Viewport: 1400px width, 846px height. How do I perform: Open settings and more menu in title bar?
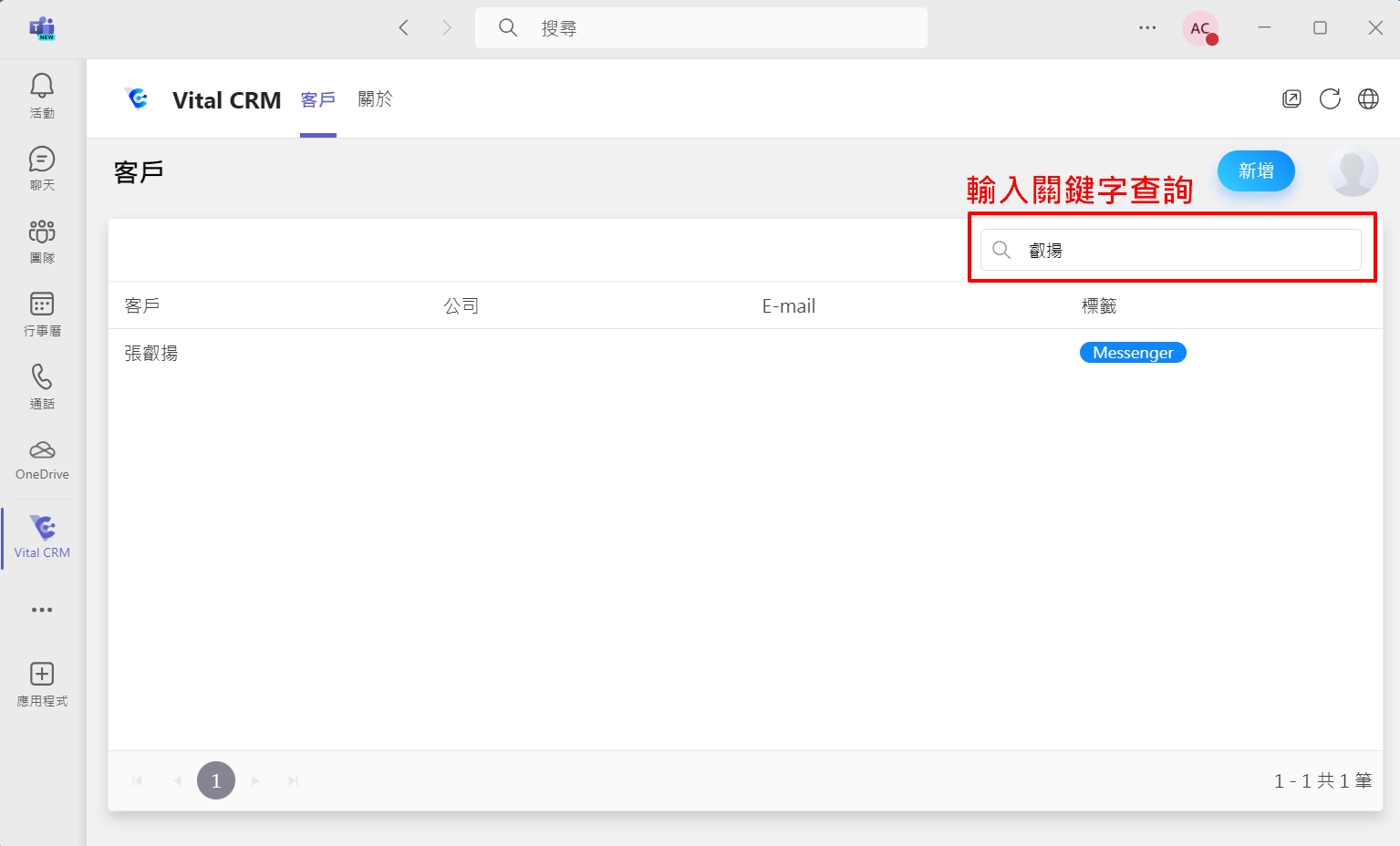pyautogui.click(x=1147, y=28)
